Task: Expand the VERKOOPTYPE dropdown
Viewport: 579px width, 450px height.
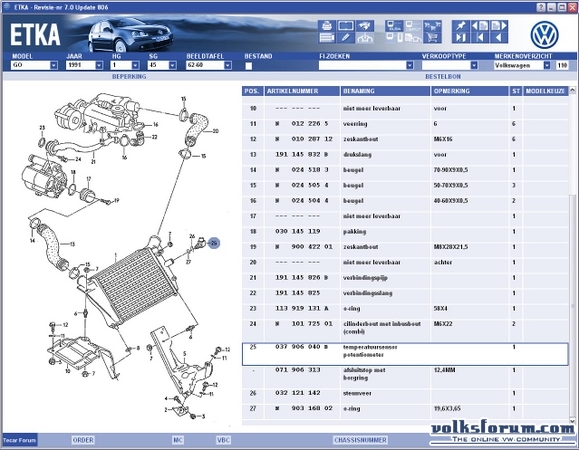Action: pyautogui.click(x=474, y=65)
